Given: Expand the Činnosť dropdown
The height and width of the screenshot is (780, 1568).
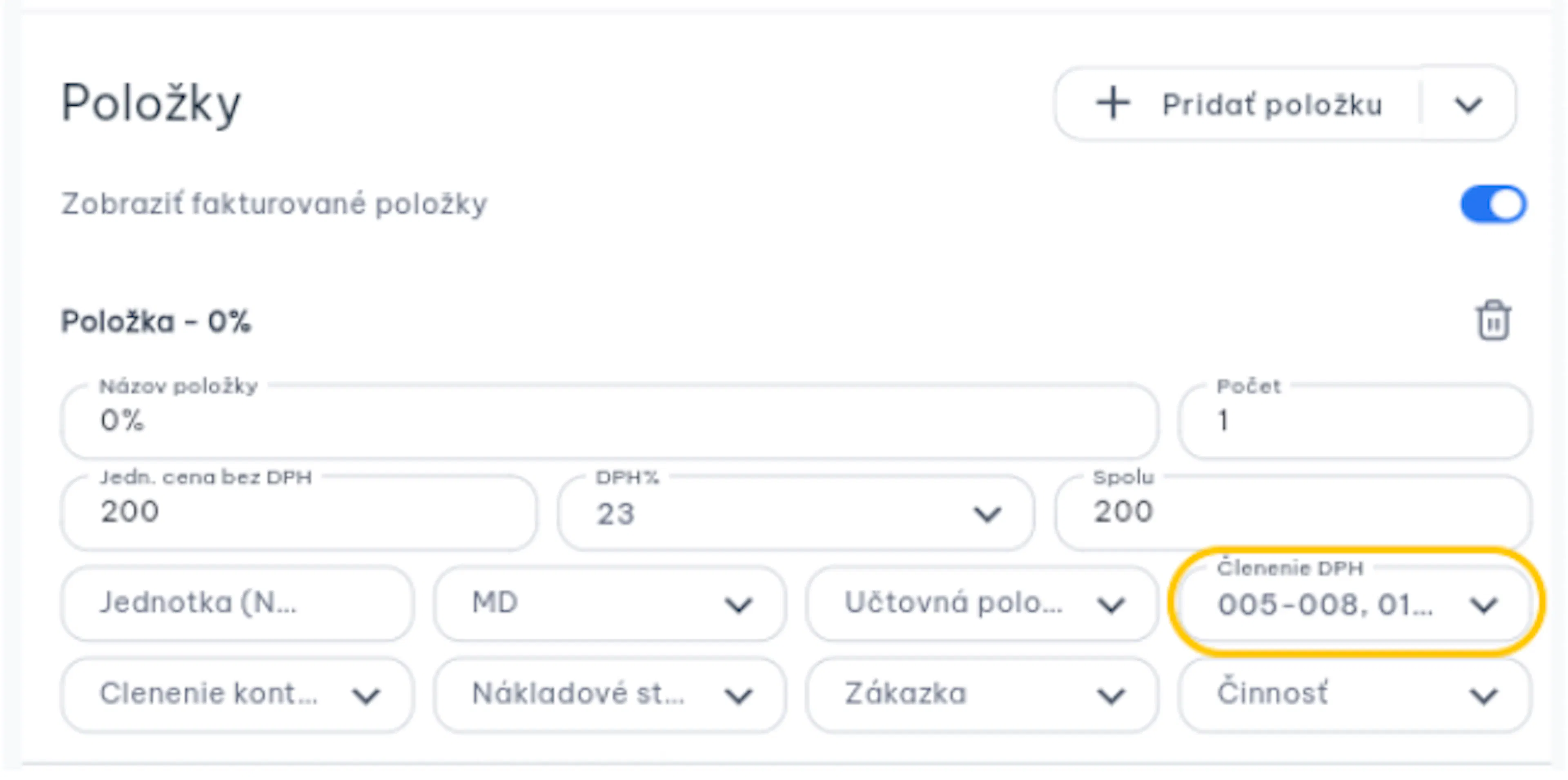Looking at the screenshot, I should (1354, 694).
